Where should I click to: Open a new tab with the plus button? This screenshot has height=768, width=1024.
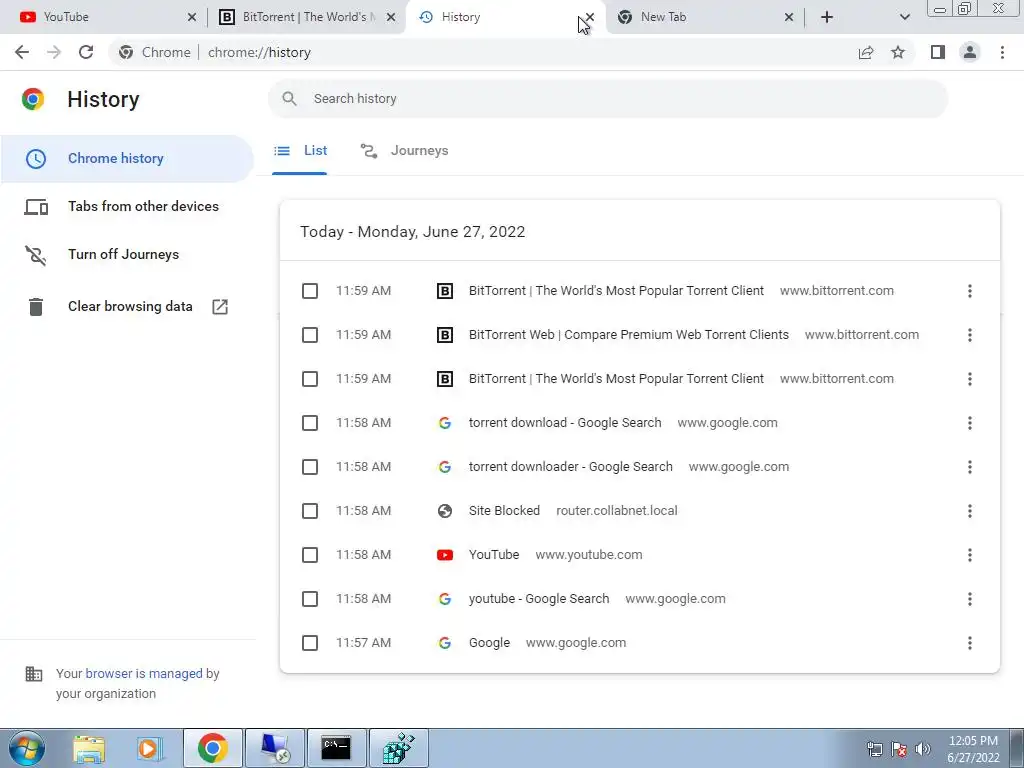tap(827, 17)
